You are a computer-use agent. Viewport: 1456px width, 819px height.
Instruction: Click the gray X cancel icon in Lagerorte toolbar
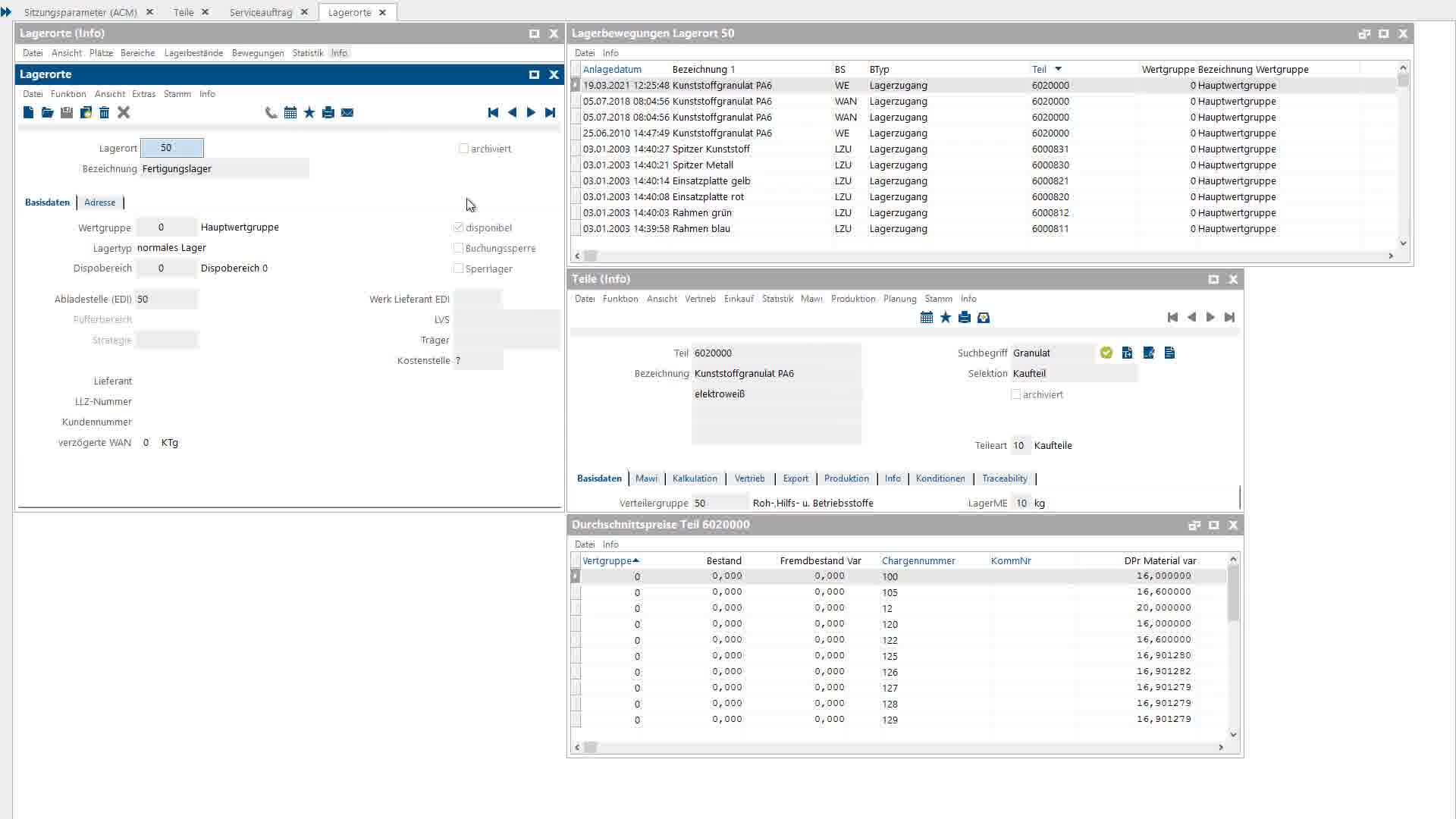(124, 112)
